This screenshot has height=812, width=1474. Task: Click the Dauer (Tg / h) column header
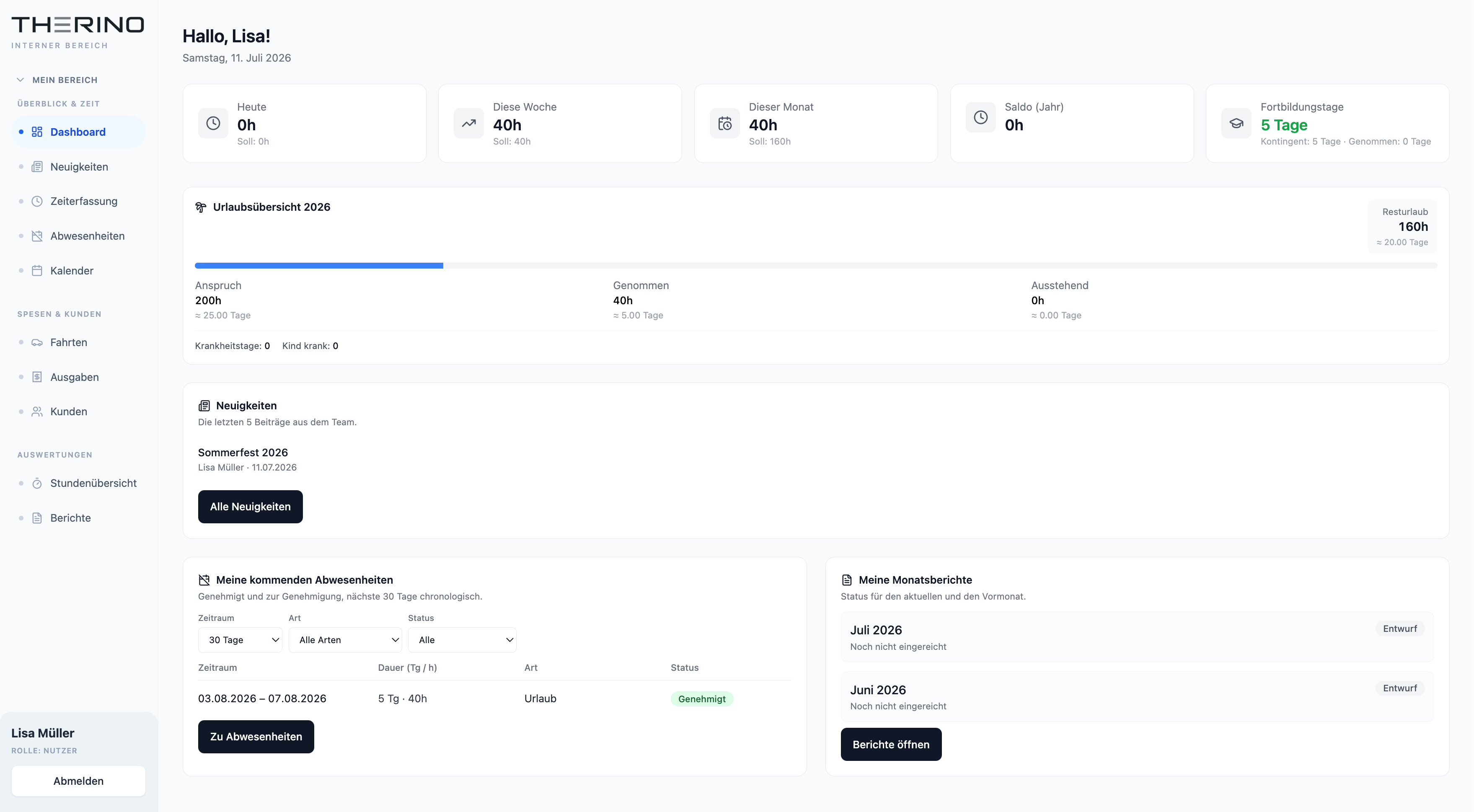tap(407, 668)
